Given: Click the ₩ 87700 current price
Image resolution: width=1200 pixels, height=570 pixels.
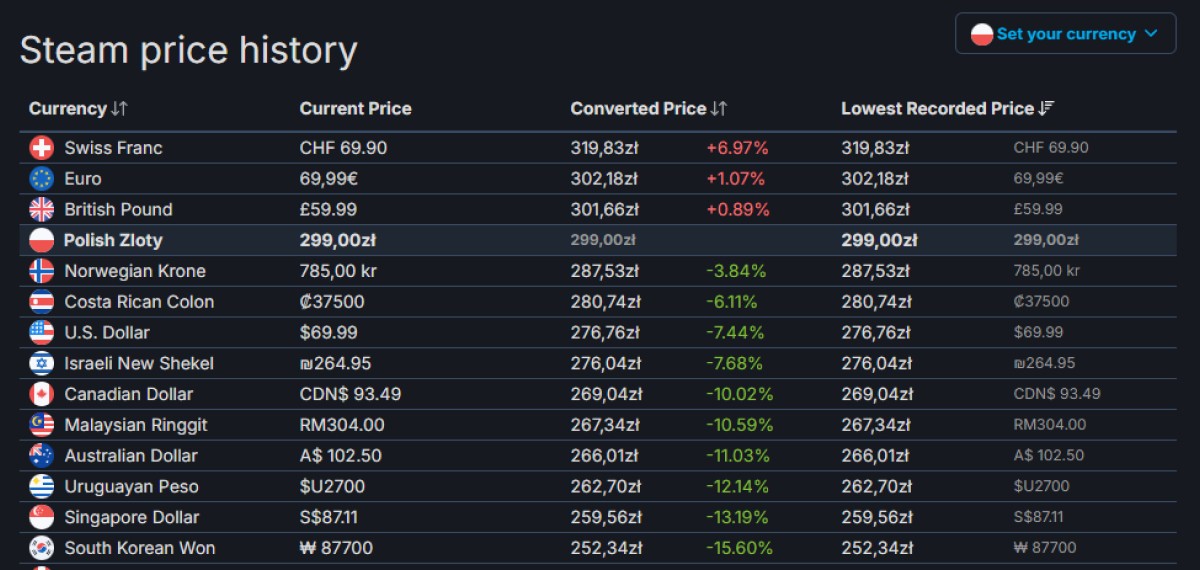Looking at the screenshot, I should coord(337,548).
